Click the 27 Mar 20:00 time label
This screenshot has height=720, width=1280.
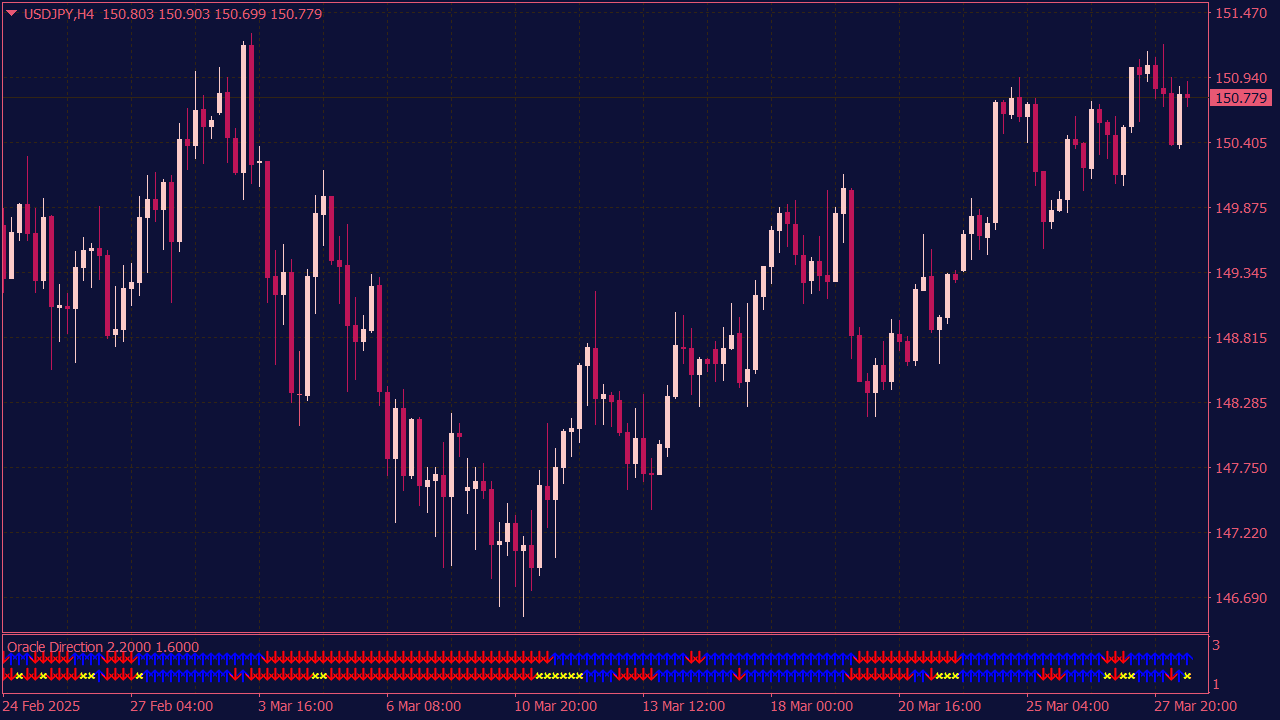tap(1195, 706)
